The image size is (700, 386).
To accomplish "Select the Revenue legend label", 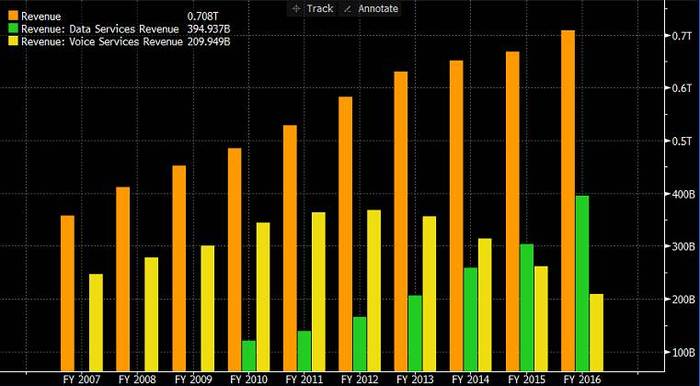I will coord(41,17).
